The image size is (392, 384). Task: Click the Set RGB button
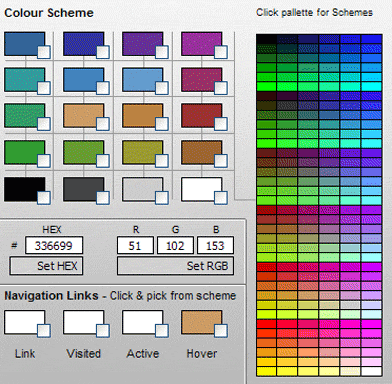(175, 266)
